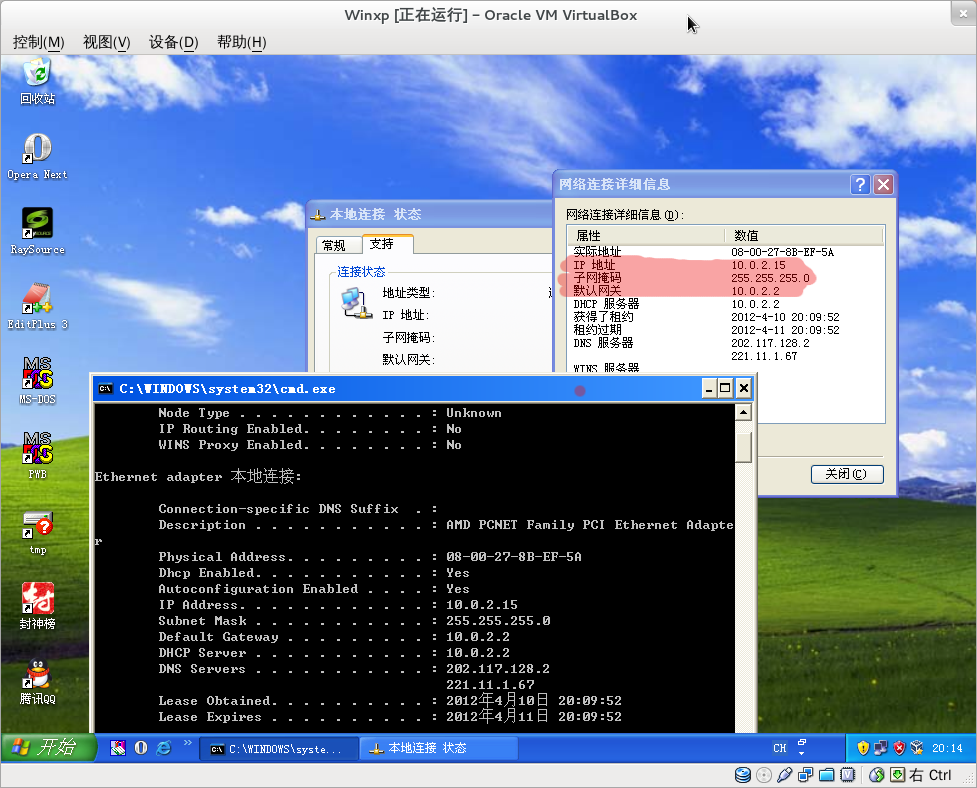Activate the 本地连接 状态 taskbar button
The height and width of the screenshot is (788, 977).
tap(439, 749)
